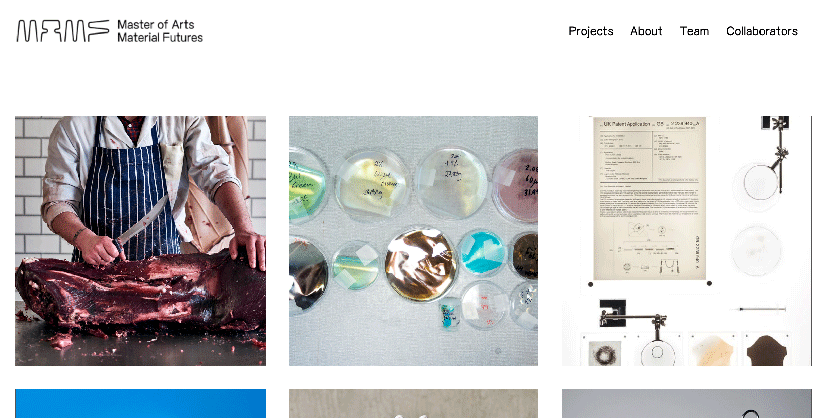This screenshot has height=418, width=827.
Task: Open the petri dishes project thumbnail
Action: tap(414, 241)
